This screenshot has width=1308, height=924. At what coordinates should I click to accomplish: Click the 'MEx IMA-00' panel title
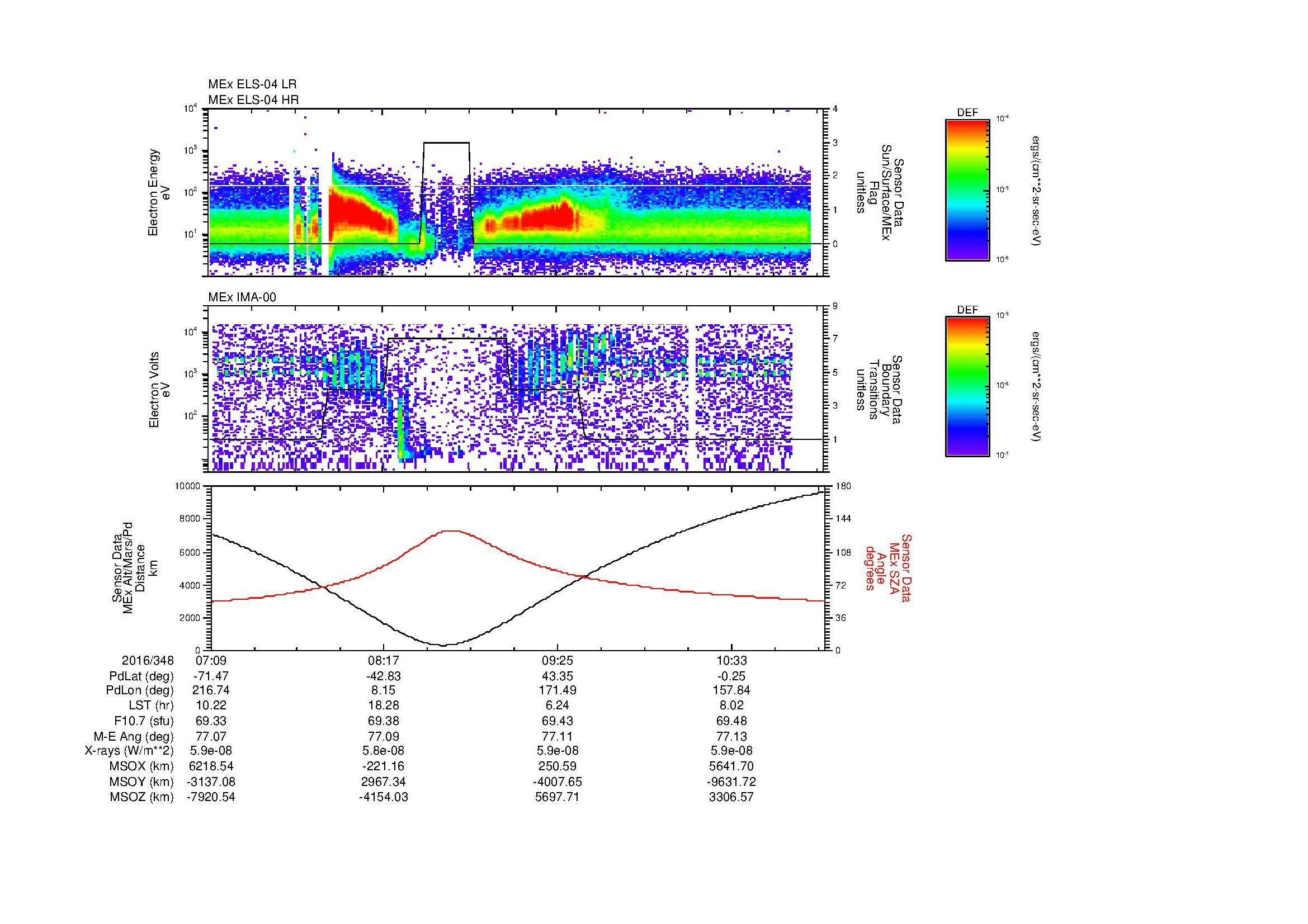242,297
